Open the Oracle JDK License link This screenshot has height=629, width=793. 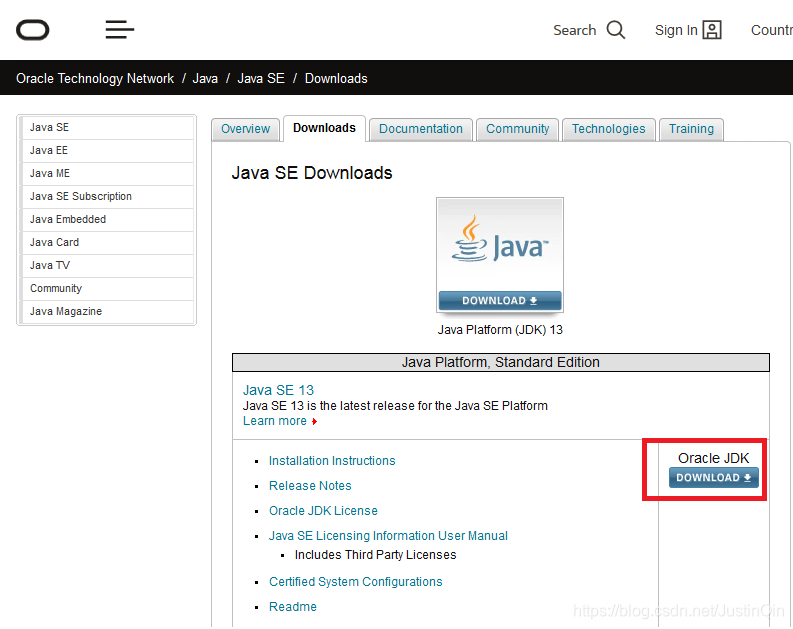point(323,511)
